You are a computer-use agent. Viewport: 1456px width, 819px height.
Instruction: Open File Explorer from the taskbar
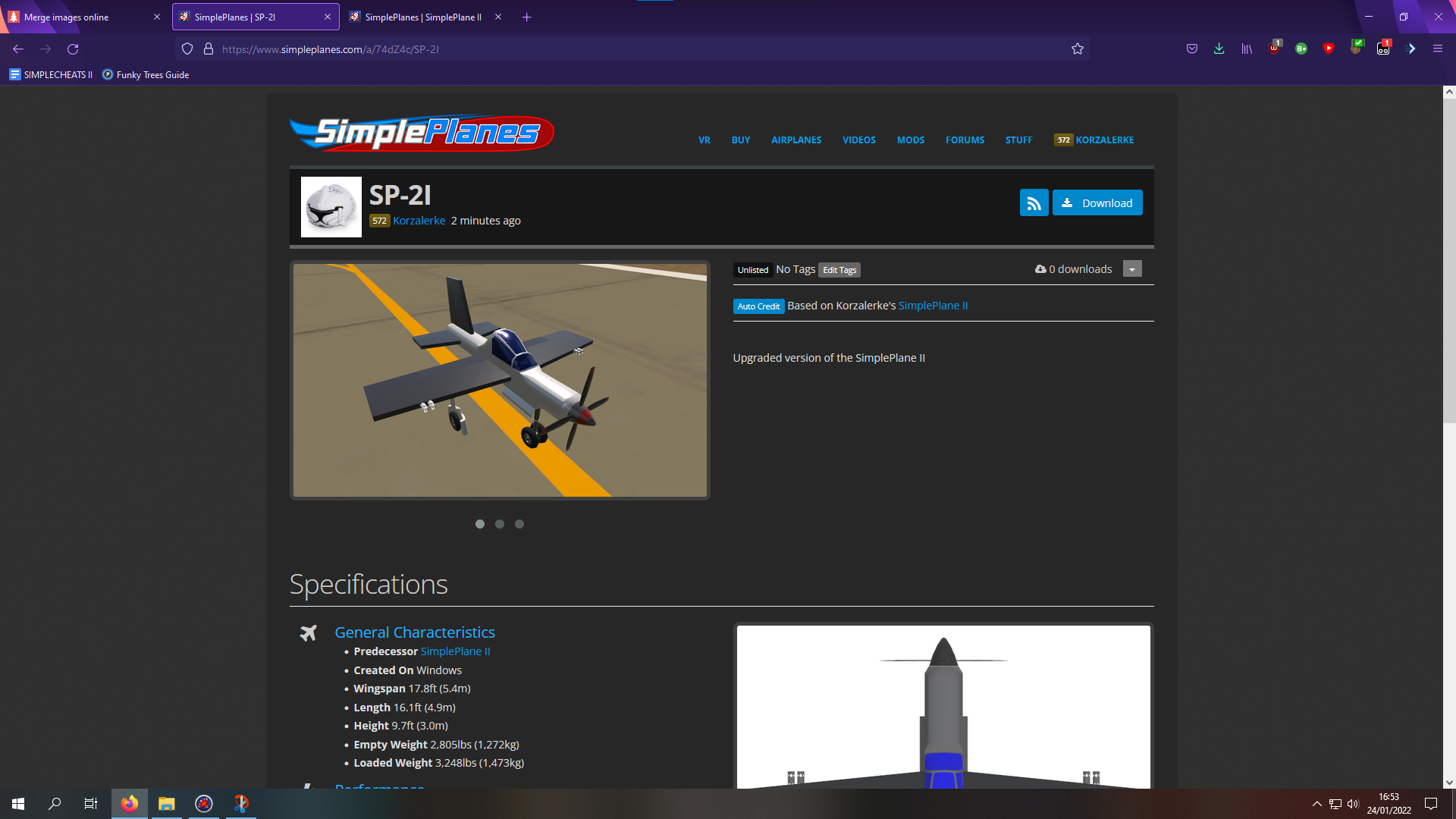pos(166,804)
